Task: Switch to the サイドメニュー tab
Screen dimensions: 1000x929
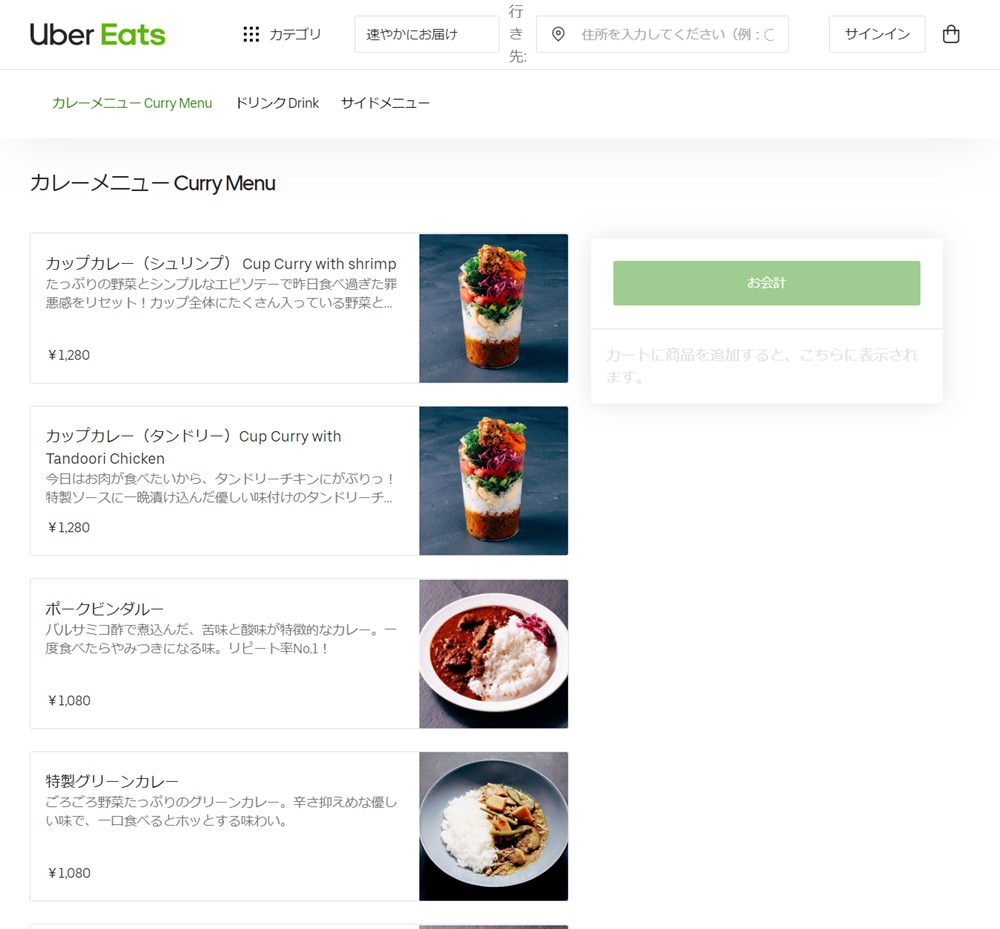Action: click(x=385, y=103)
